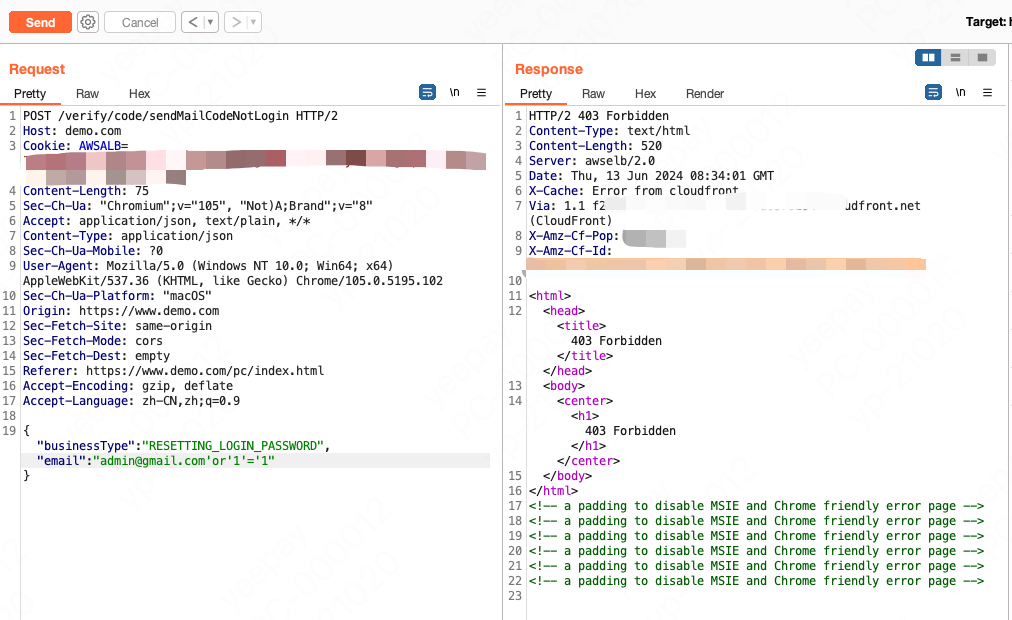Open Repeater send settings gear
Screen dimensions: 1012x620
(x=88, y=22)
